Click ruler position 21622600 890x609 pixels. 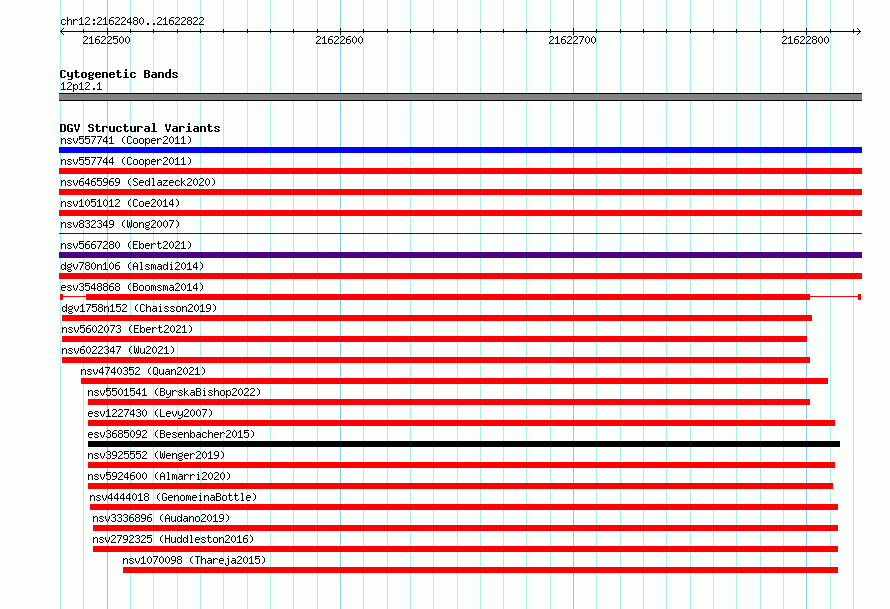339,40
